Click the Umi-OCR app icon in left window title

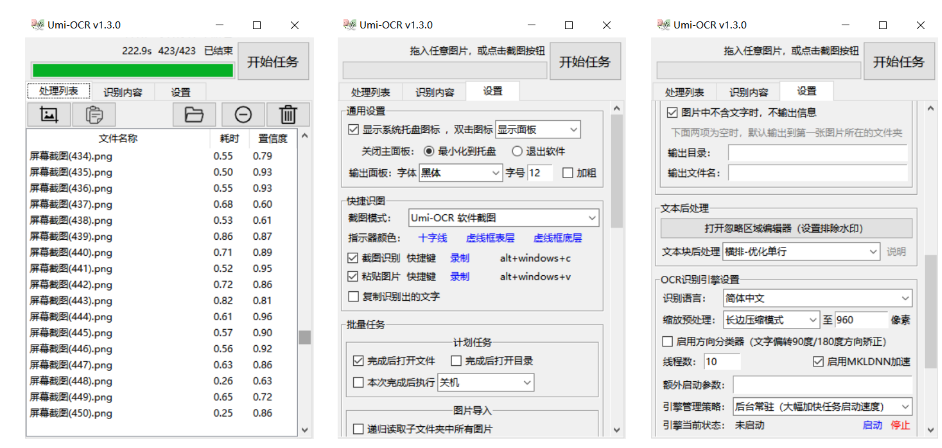click(x=37, y=25)
